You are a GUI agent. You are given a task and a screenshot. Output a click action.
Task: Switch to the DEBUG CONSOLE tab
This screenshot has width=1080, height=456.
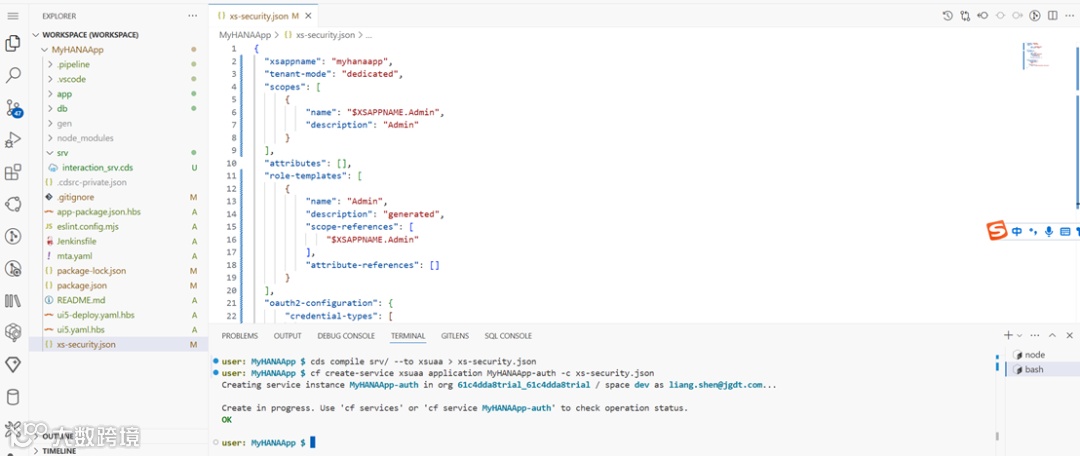(x=346, y=336)
